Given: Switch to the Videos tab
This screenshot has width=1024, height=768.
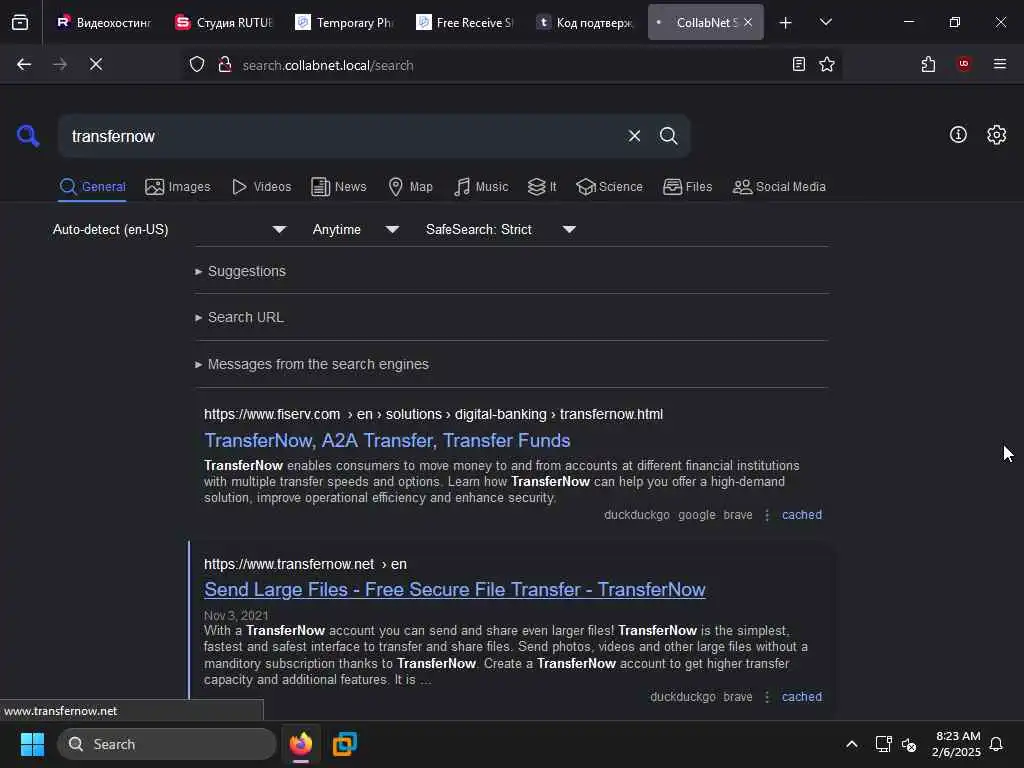Looking at the screenshot, I should pyautogui.click(x=261, y=187).
